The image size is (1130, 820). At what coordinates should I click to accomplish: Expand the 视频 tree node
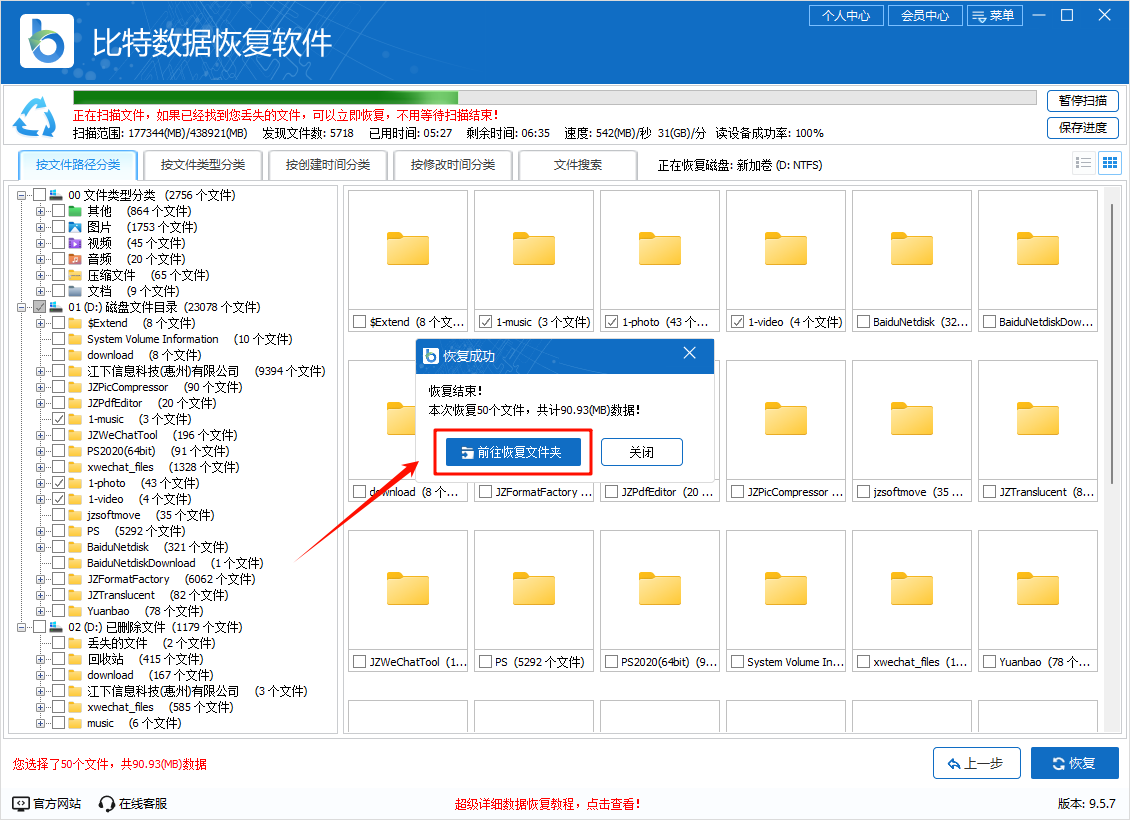tap(40, 243)
